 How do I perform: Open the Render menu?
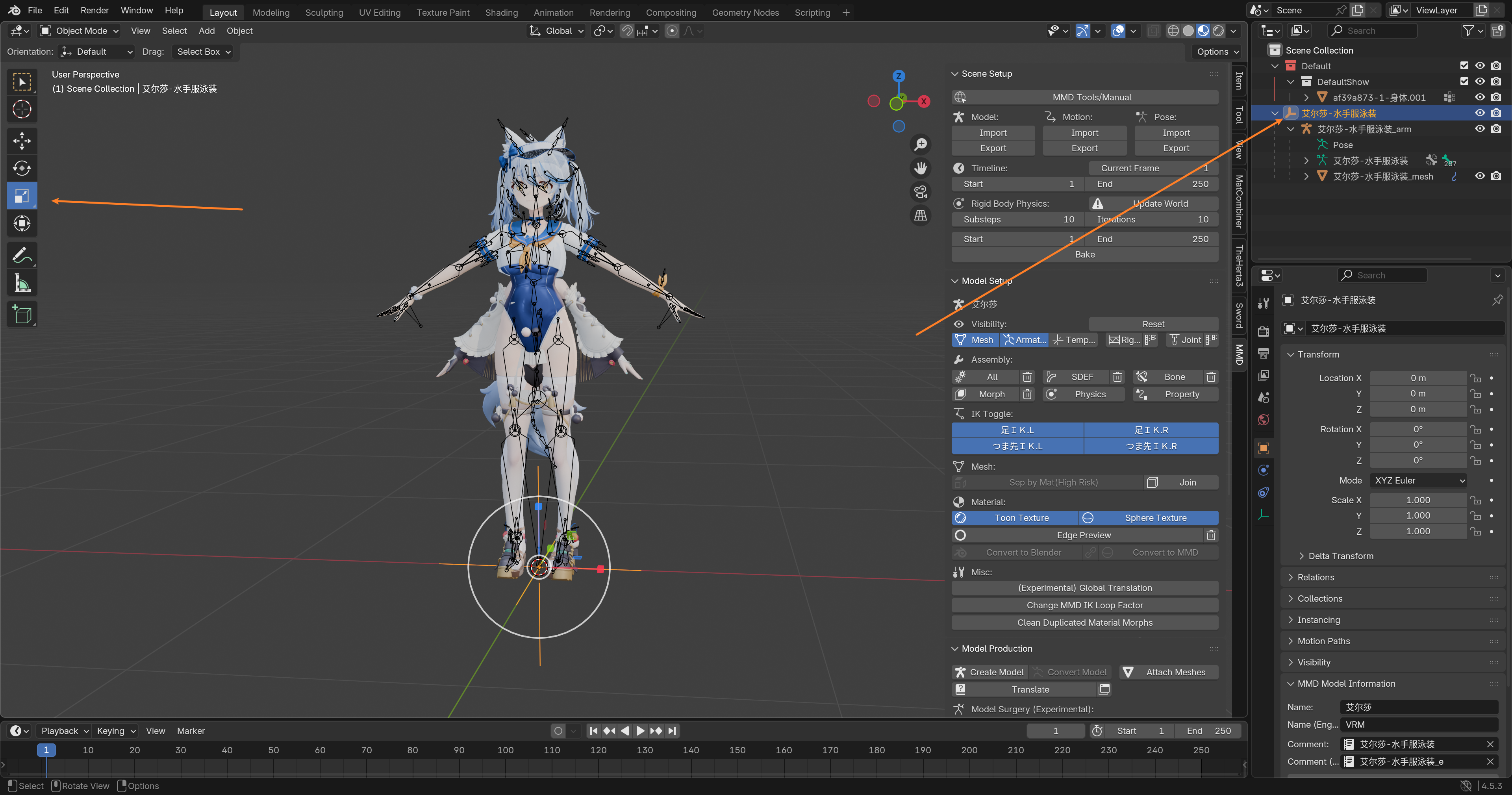click(94, 11)
